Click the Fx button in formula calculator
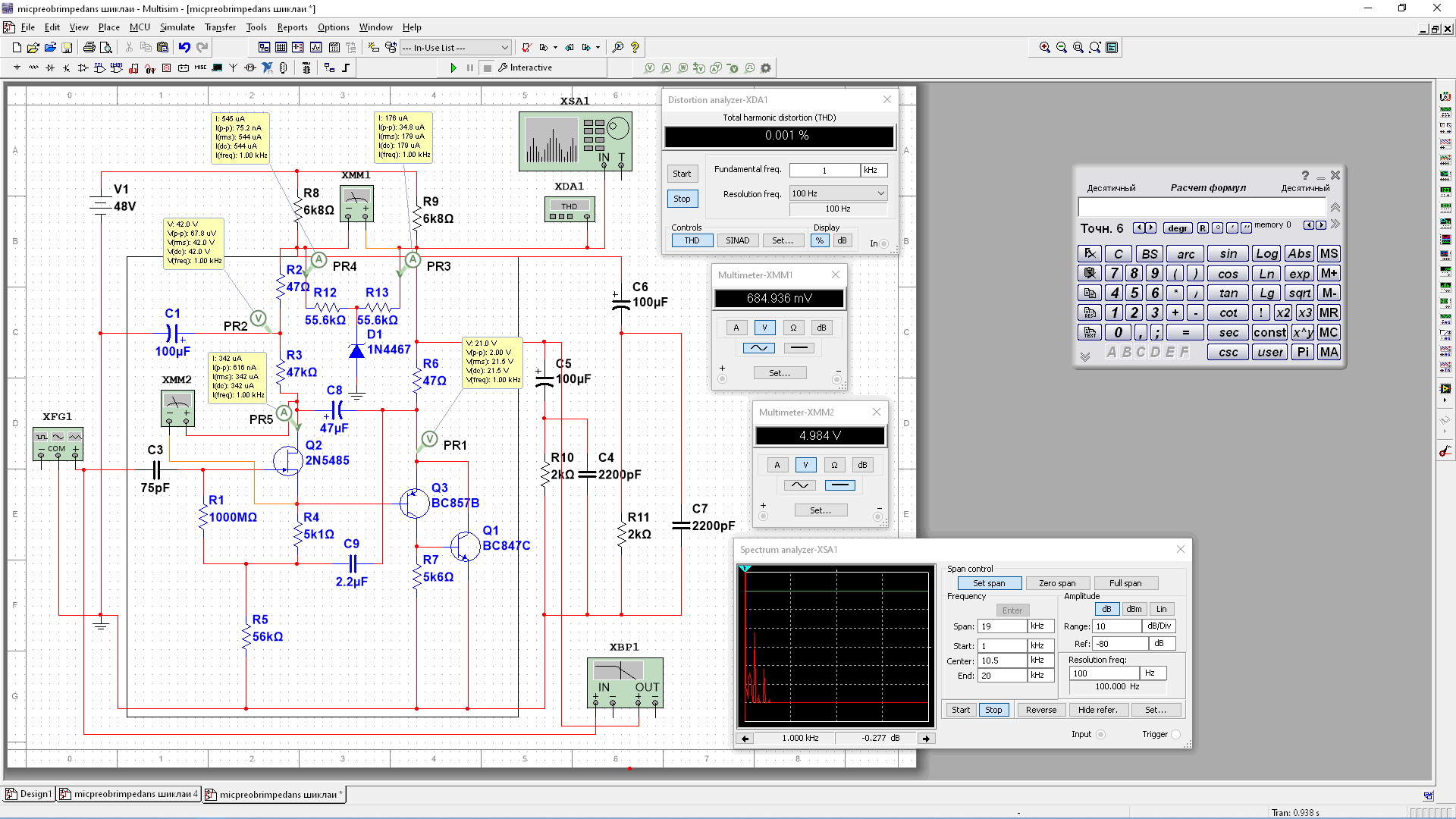 [x=1090, y=254]
